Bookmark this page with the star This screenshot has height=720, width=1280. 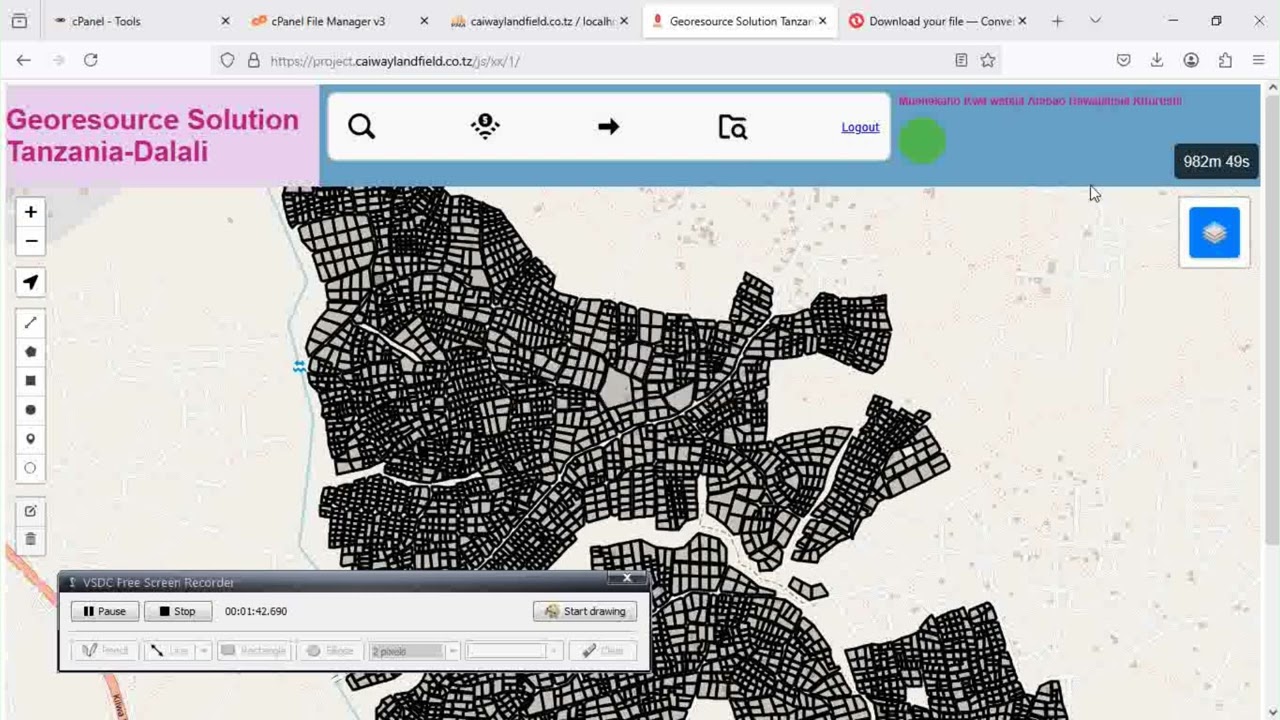[988, 60]
